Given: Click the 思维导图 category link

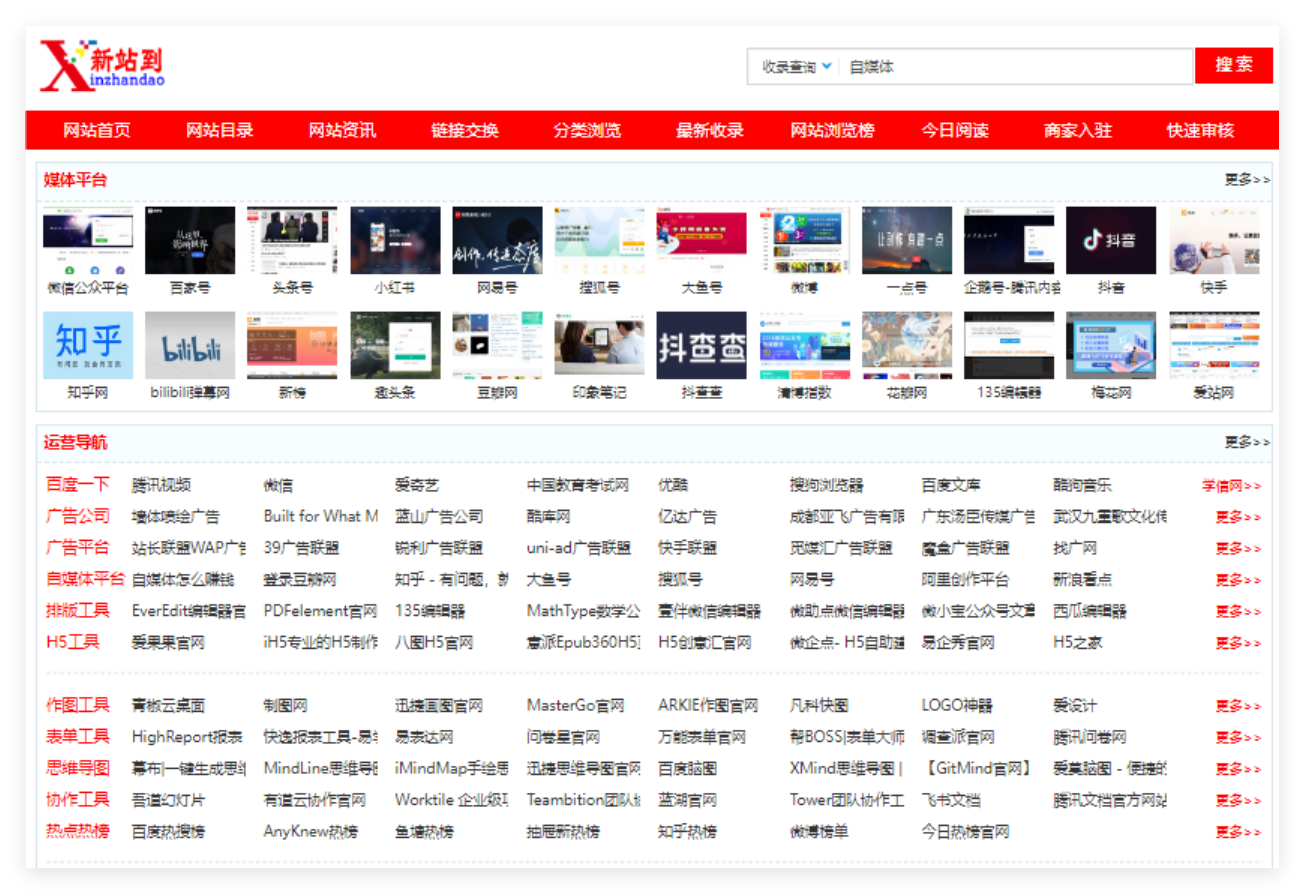Looking at the screenshot, I should coord(78,768).
